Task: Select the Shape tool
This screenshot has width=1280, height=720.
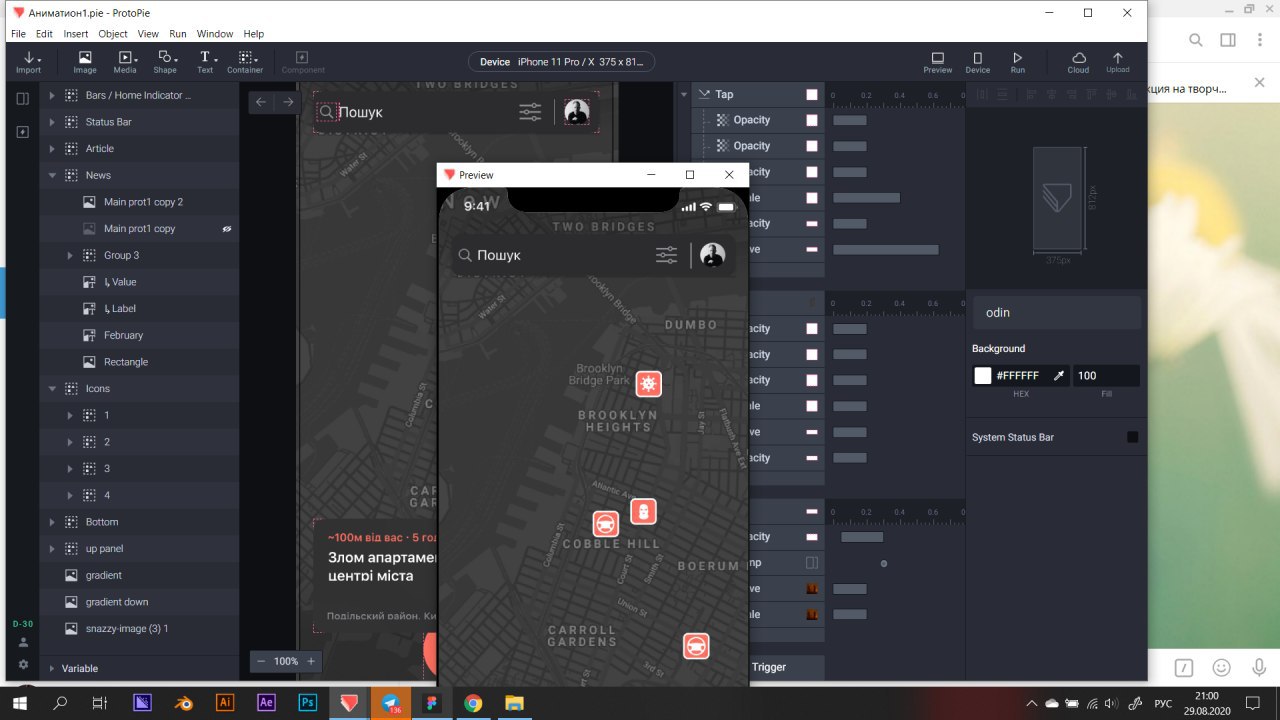Action: click(x=165, y=62)
